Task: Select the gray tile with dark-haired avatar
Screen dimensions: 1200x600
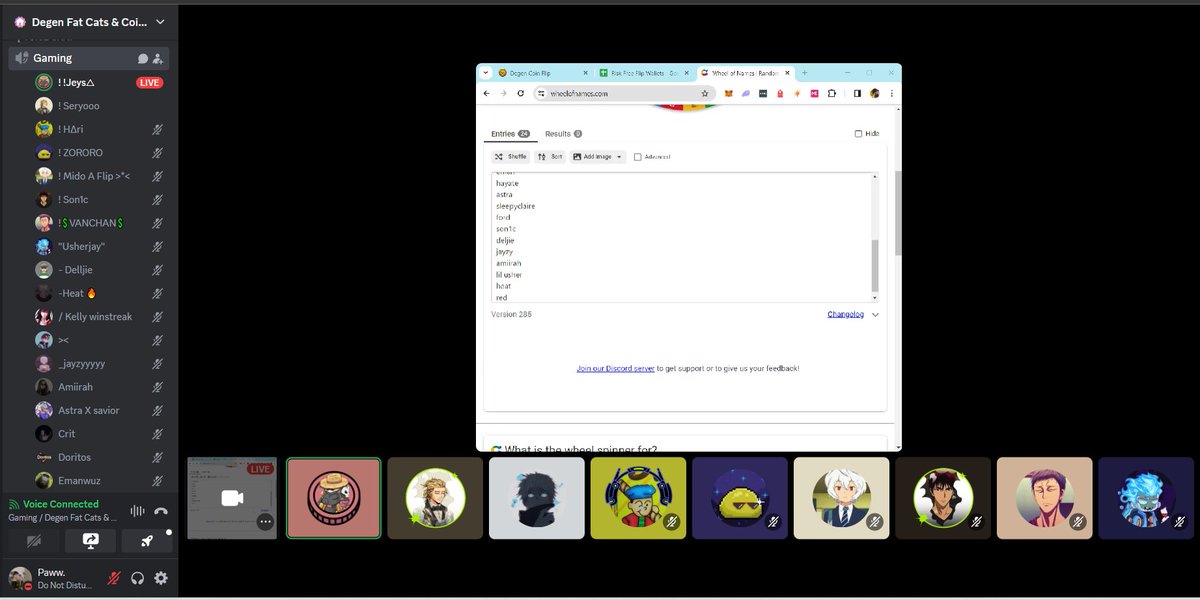Action: 537,498
